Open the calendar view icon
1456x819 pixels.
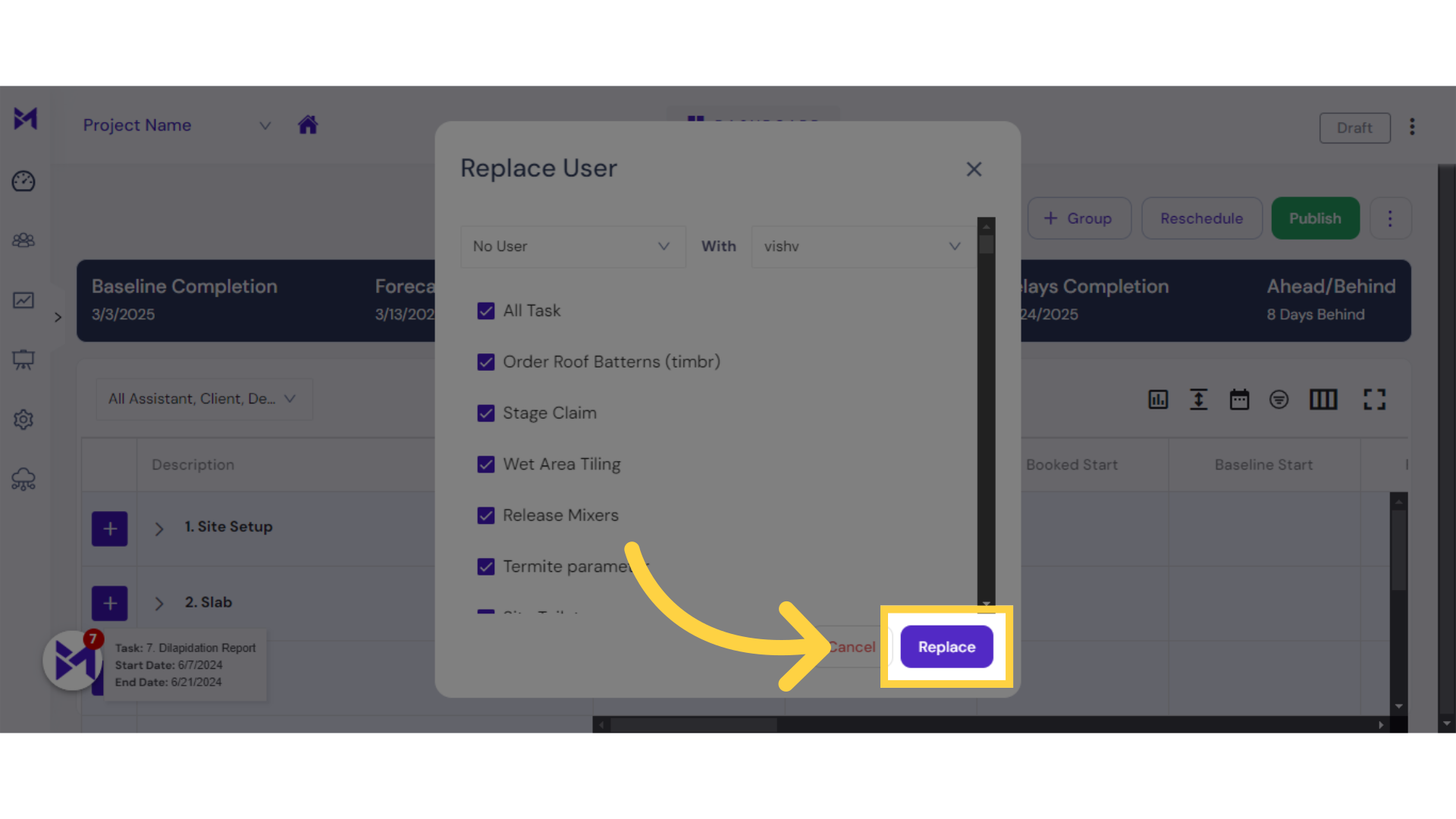click(x=1239, y=399)
